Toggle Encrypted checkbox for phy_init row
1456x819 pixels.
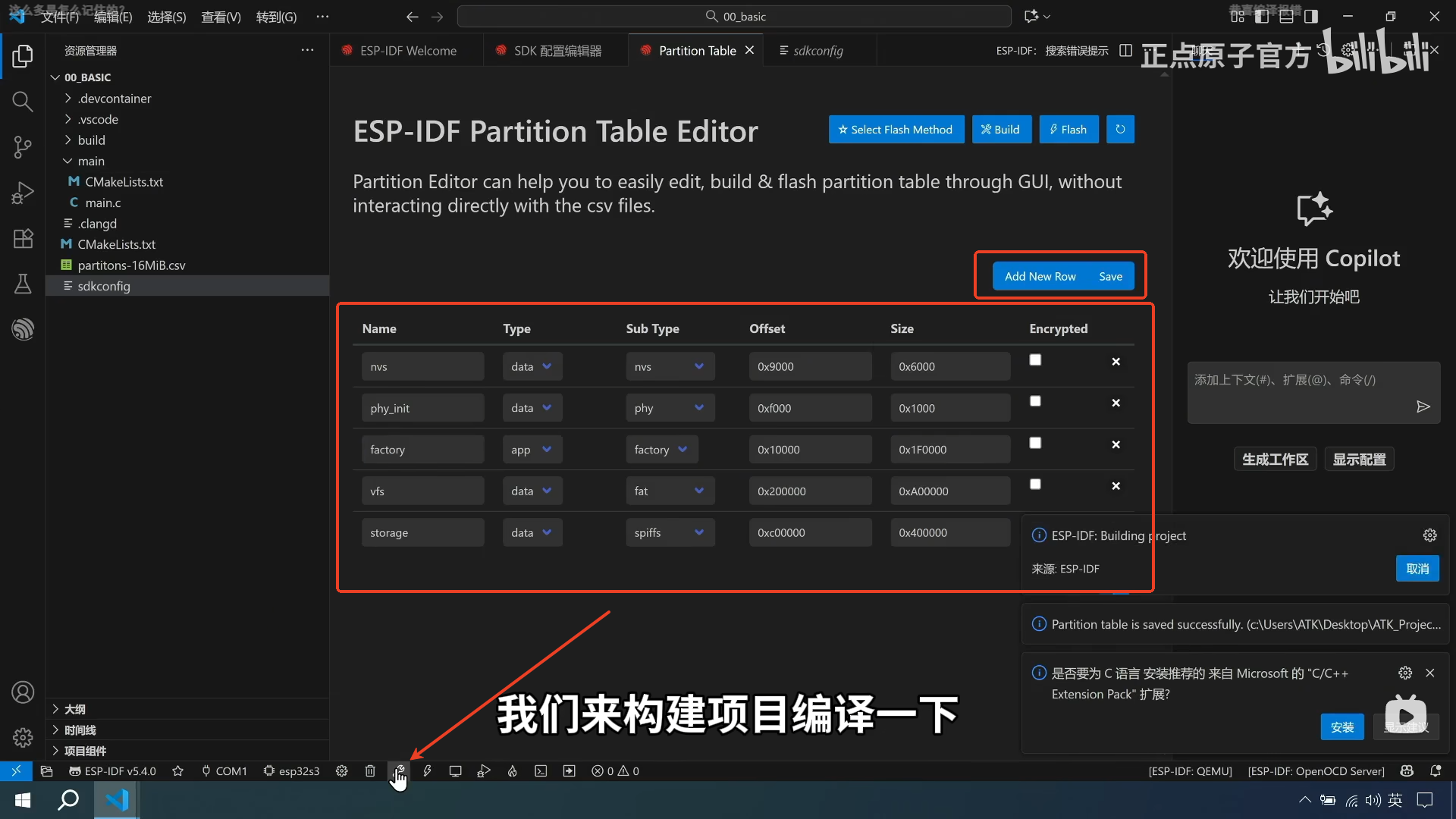point(1035,401)
